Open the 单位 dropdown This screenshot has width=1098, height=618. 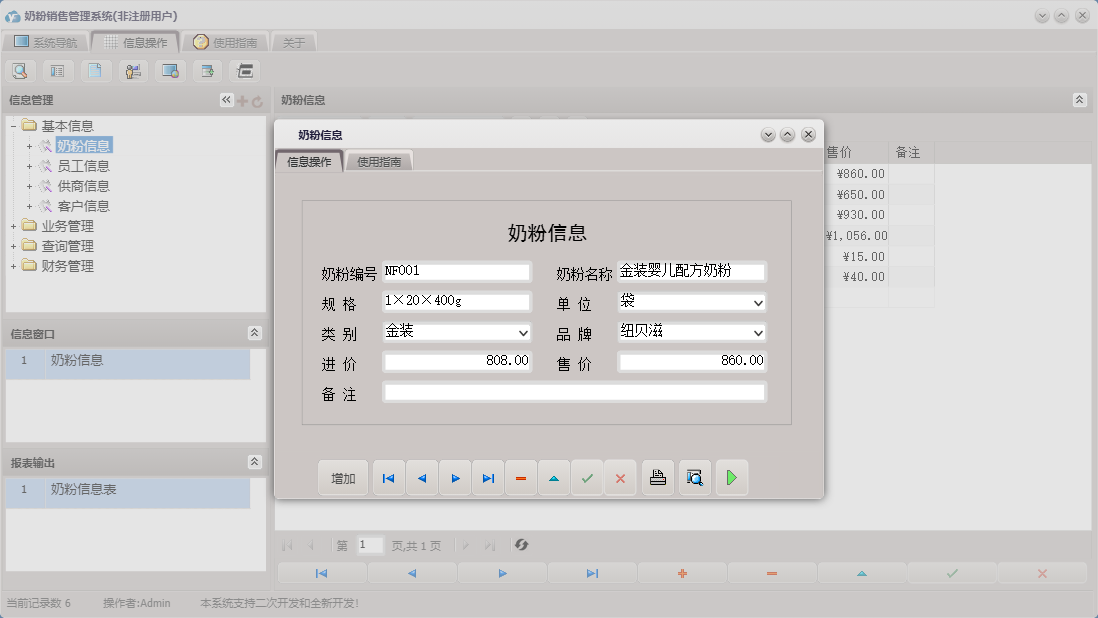[x=758, y=301]
